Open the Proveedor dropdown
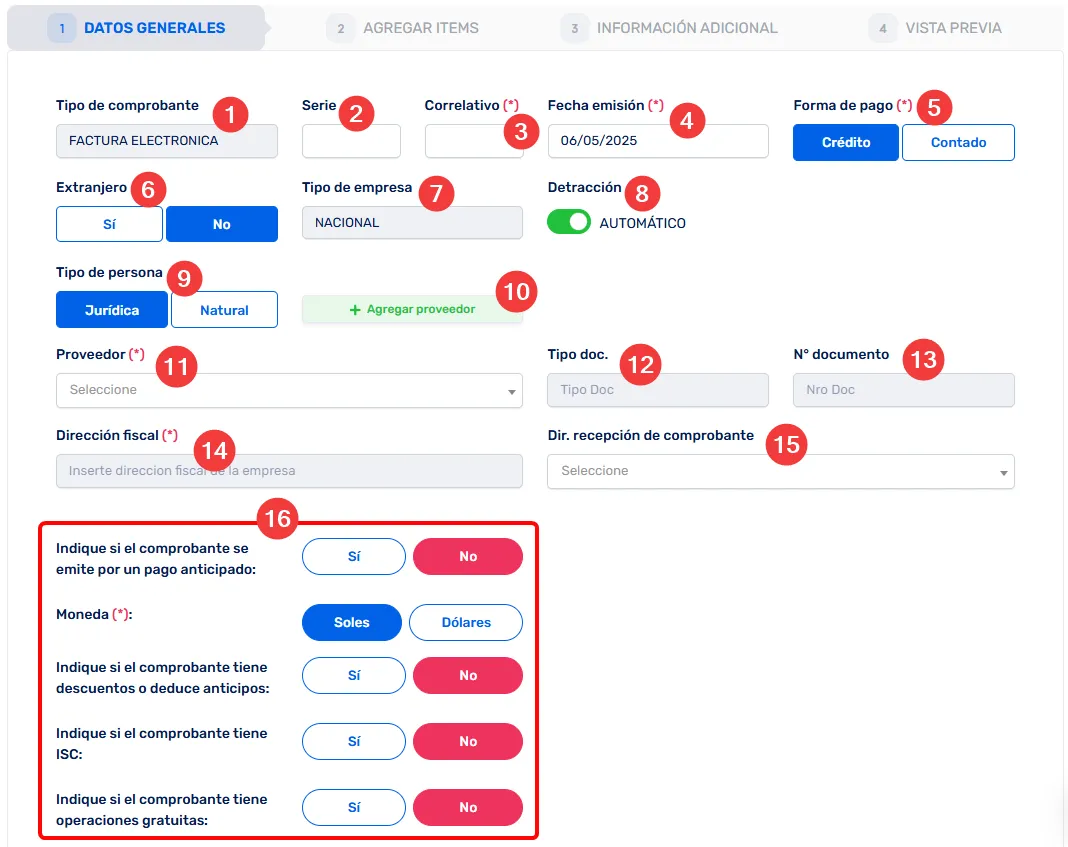The height and width of the screenshot is (847, 1068). pos(289,390)
